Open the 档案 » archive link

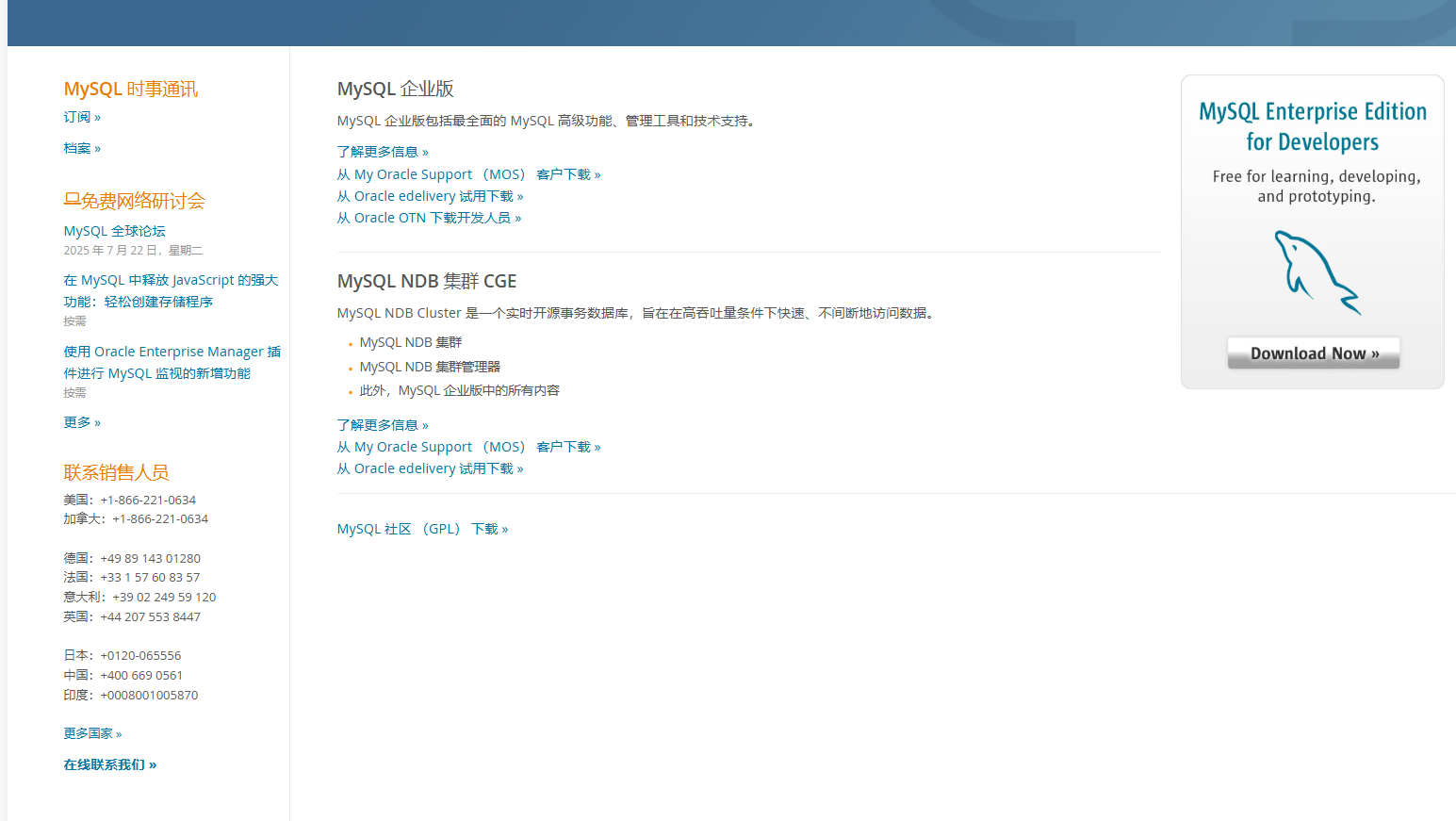pos(82,148)
